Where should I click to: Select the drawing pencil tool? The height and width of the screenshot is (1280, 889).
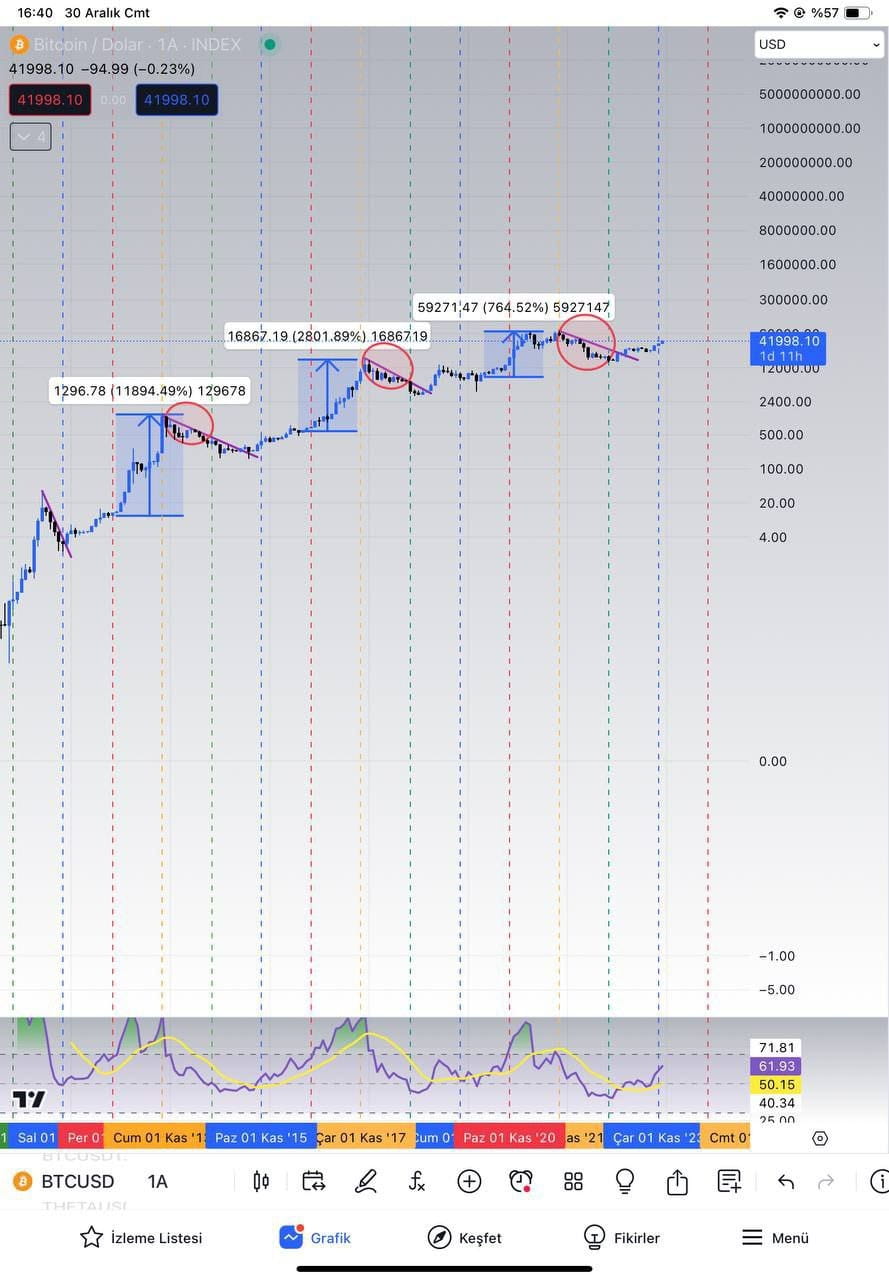tap(366, 1181)
